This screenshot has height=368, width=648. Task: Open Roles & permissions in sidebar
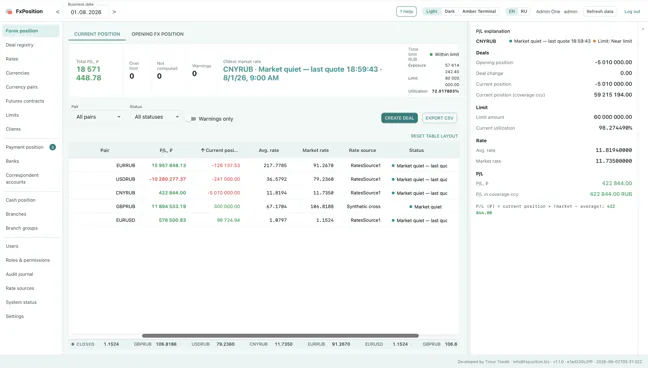(31, 260)
